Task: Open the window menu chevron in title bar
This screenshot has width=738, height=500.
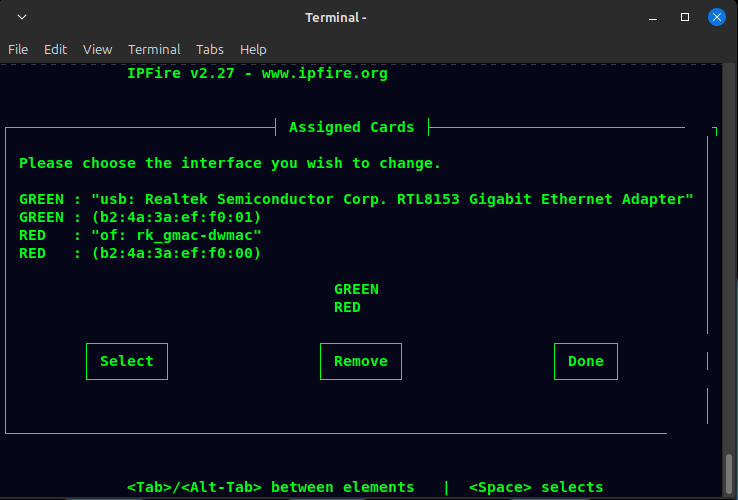Action: 22,17
